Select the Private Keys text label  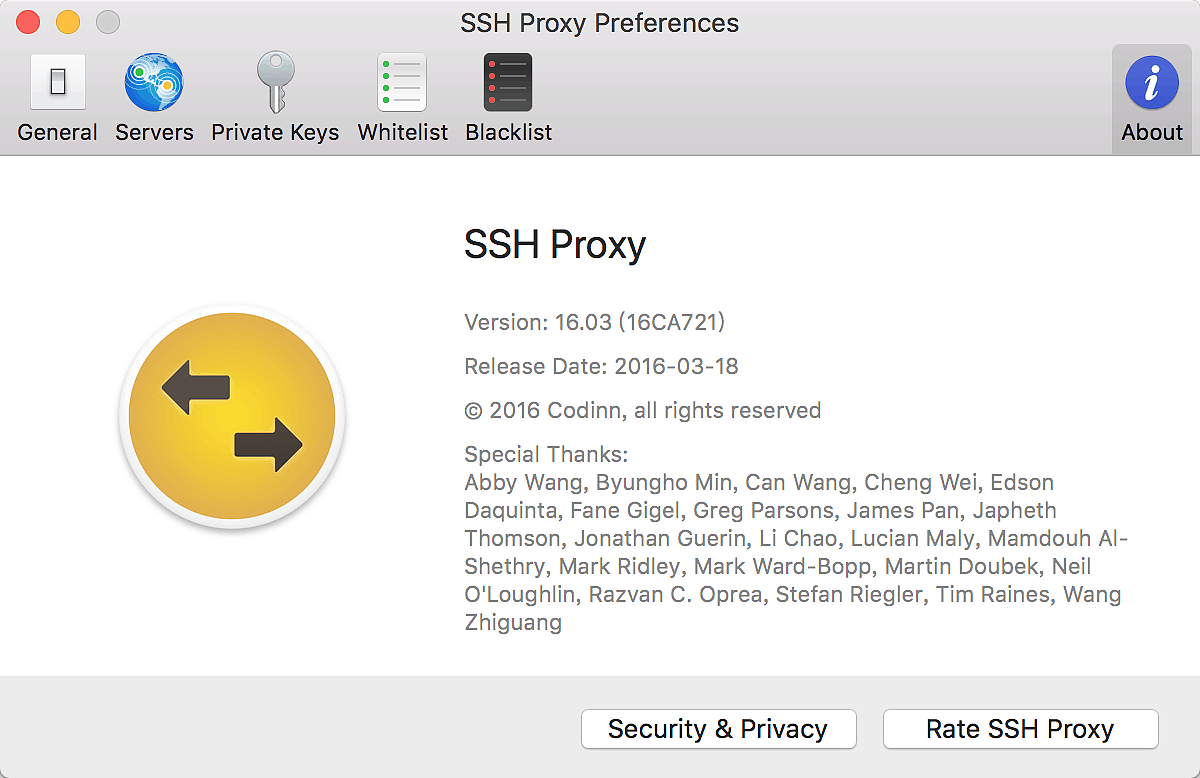click(275, 132)
